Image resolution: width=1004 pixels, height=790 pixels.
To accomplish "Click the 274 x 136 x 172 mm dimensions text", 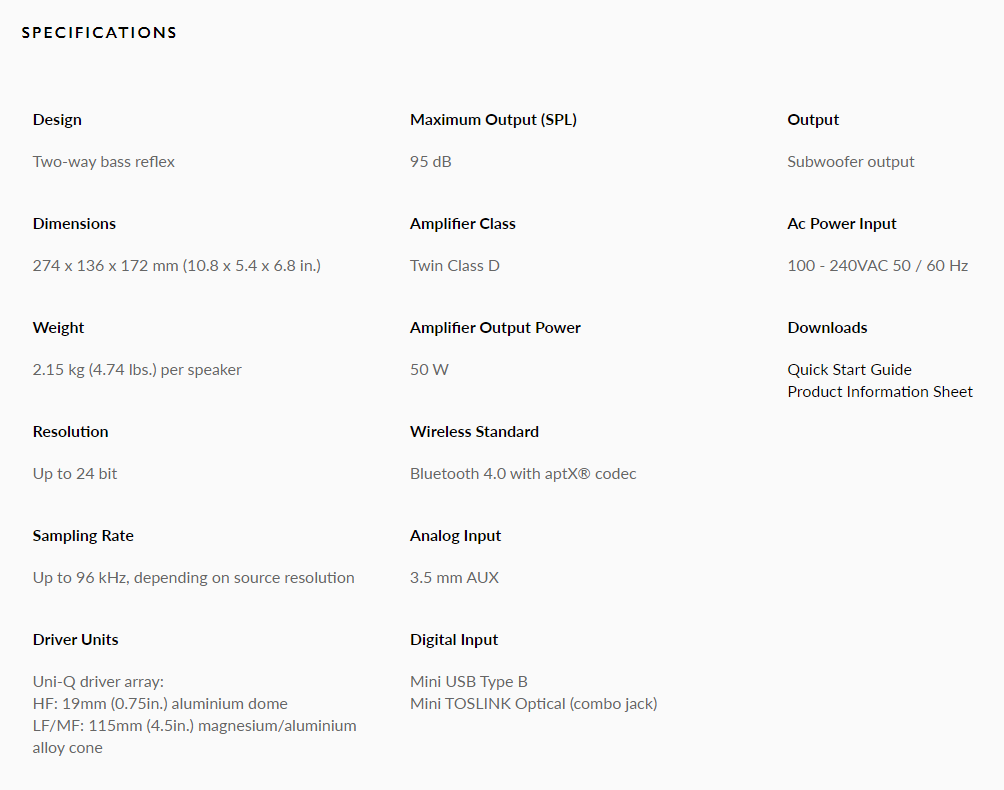I will pos(177,266).
